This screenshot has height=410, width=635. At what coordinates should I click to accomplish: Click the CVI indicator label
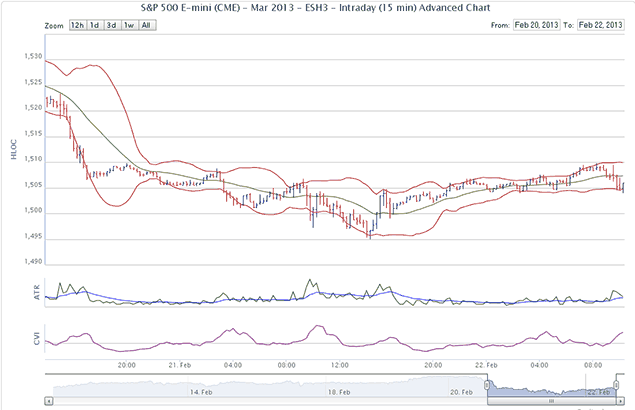(x=37, y=339)
